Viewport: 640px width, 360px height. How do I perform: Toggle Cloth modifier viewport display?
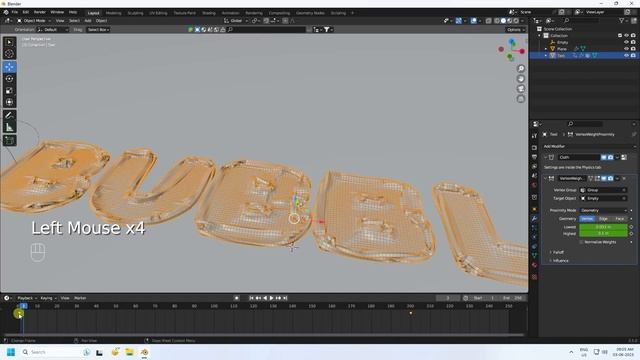[604, 157]
